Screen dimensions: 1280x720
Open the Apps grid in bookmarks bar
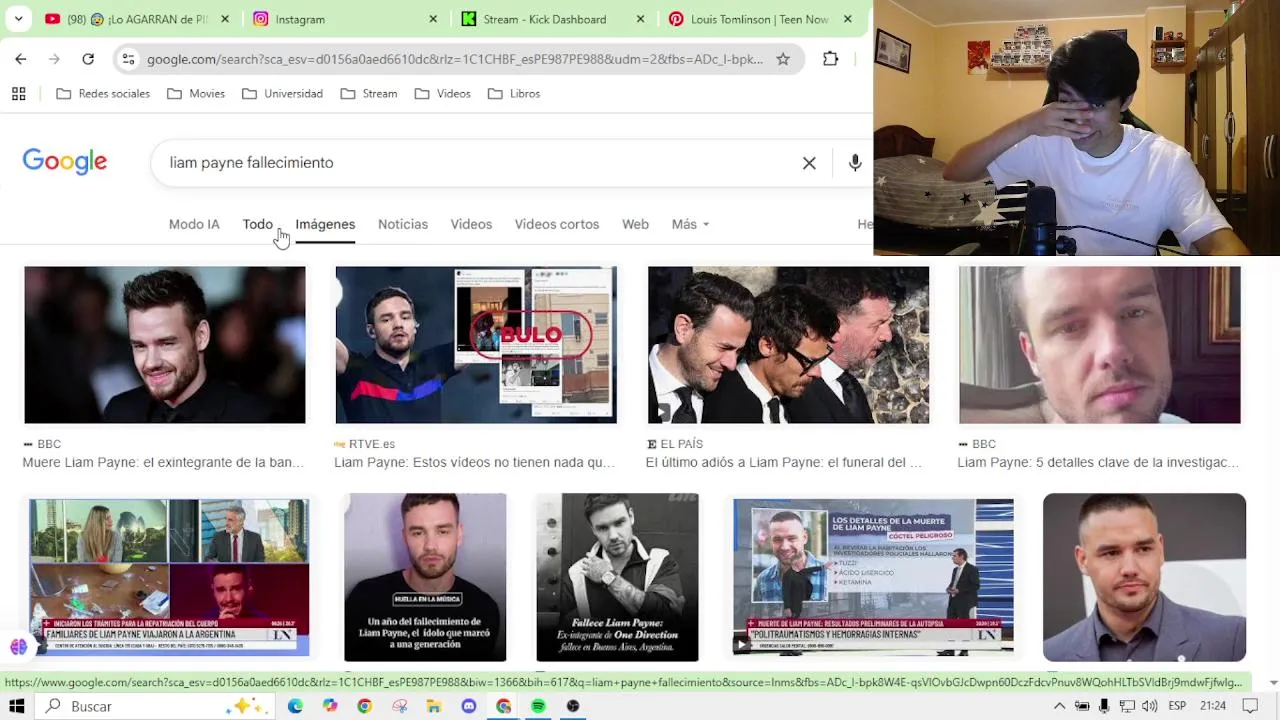[18, 94]
